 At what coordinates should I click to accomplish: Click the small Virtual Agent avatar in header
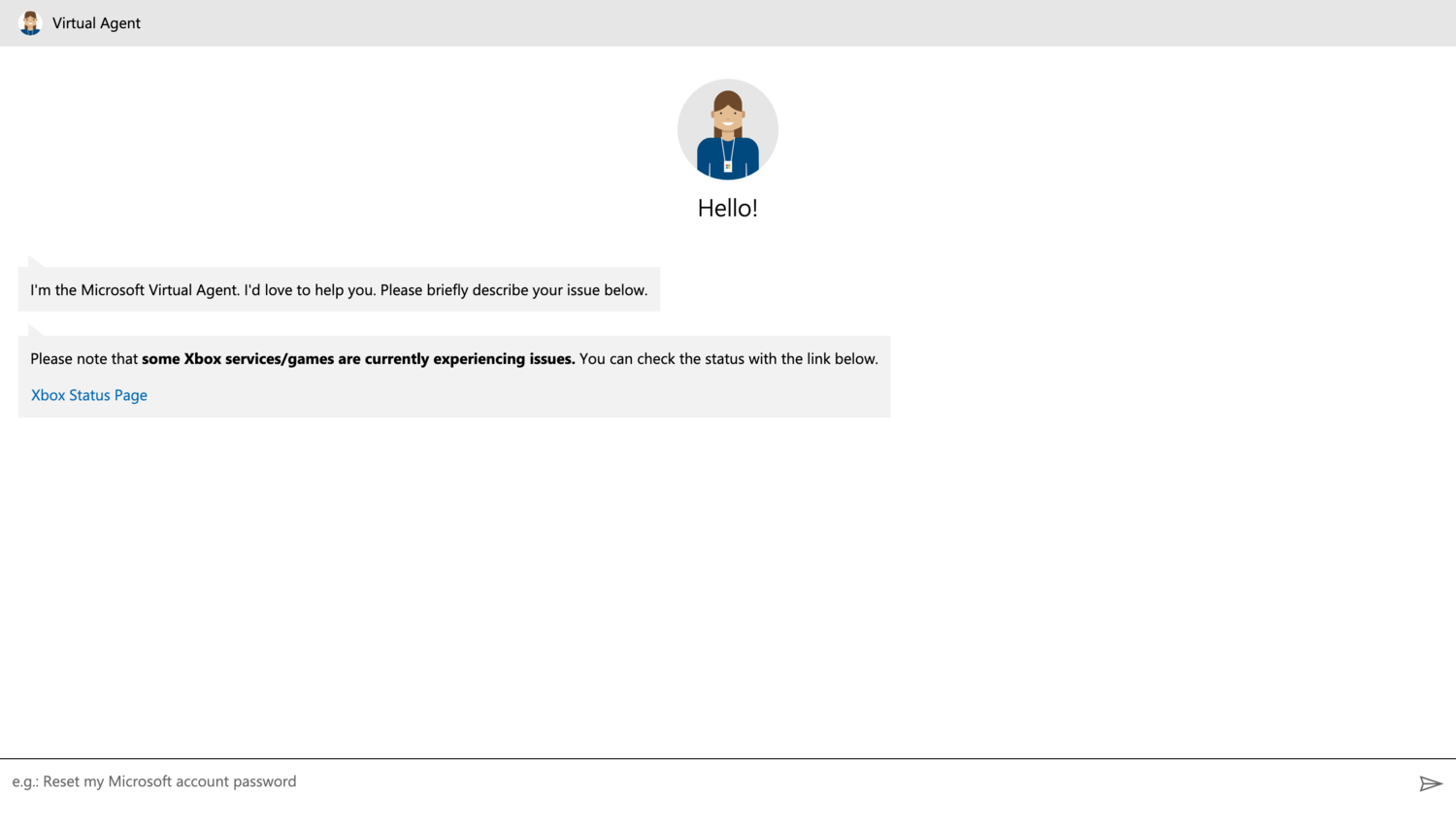point(30,23)
